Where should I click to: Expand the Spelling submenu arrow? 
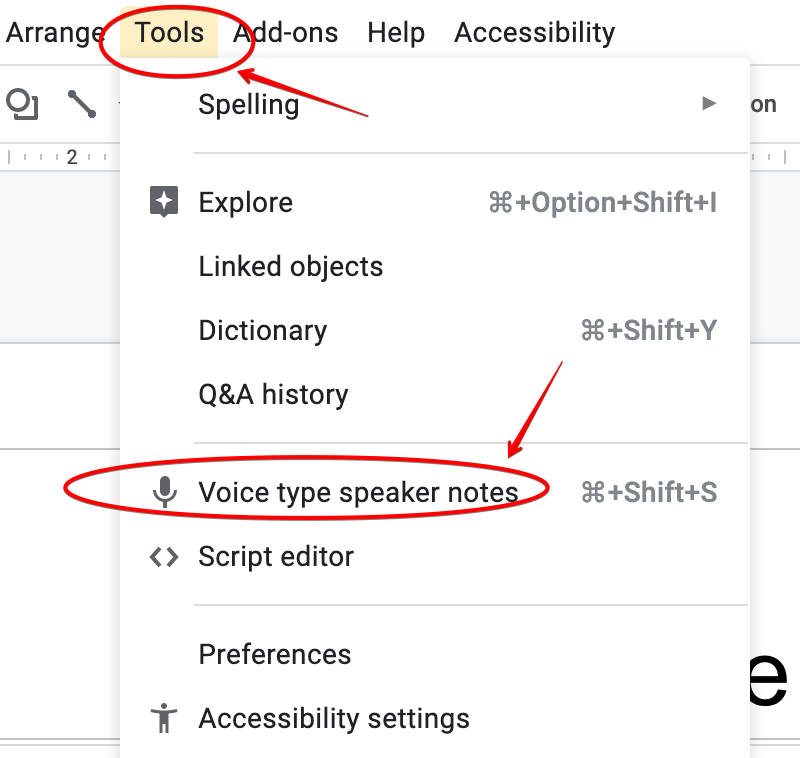pos(709,103)
